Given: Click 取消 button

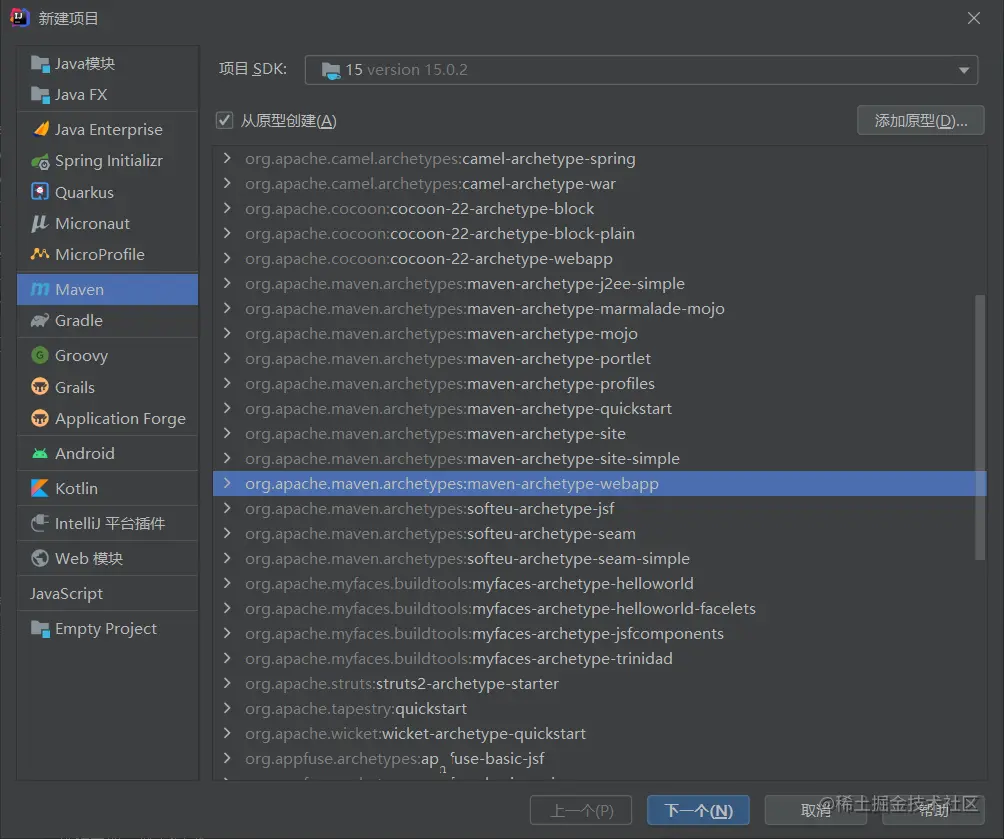Looking at the screenshot, I should [x=815, y=810].
